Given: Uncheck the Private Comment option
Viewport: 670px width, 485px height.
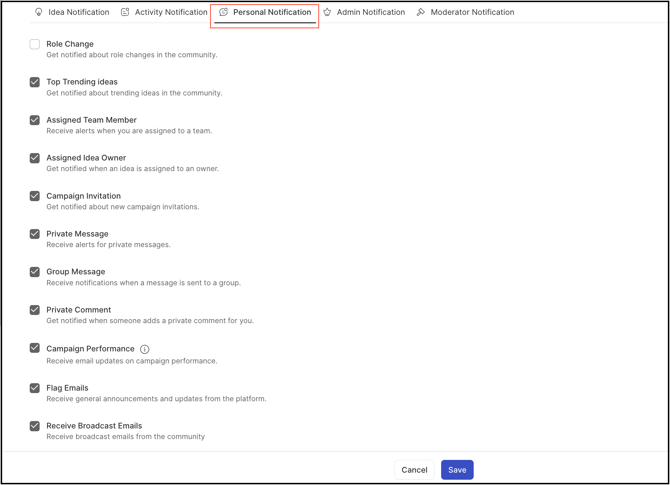Looking at the screenshot, I should (35, 310).
